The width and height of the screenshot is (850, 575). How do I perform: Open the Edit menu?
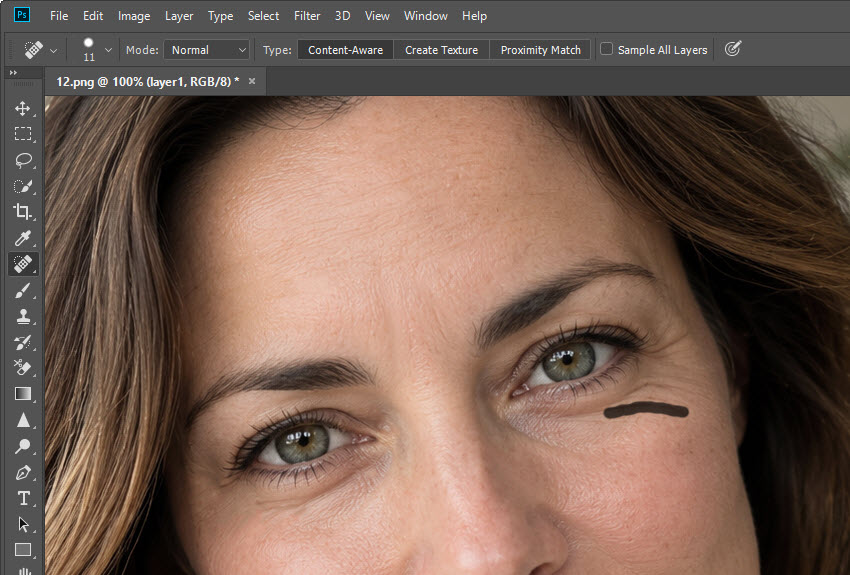(x=93, y=16)
